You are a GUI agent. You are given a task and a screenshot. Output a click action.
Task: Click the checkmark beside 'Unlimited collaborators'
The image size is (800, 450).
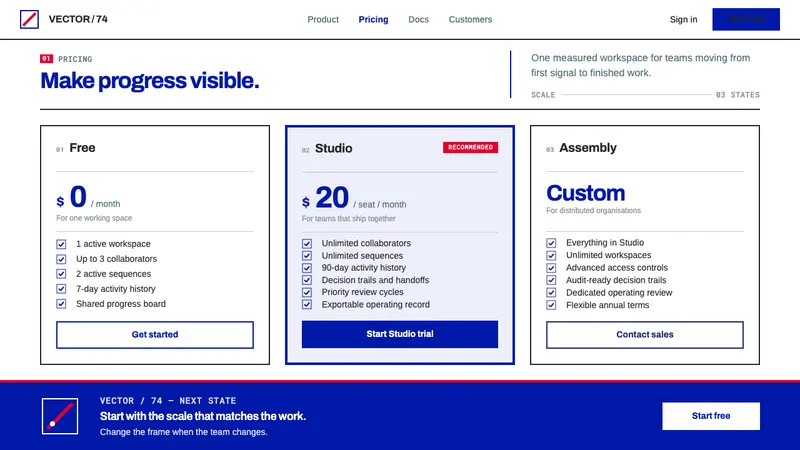(x=307, y=244)
